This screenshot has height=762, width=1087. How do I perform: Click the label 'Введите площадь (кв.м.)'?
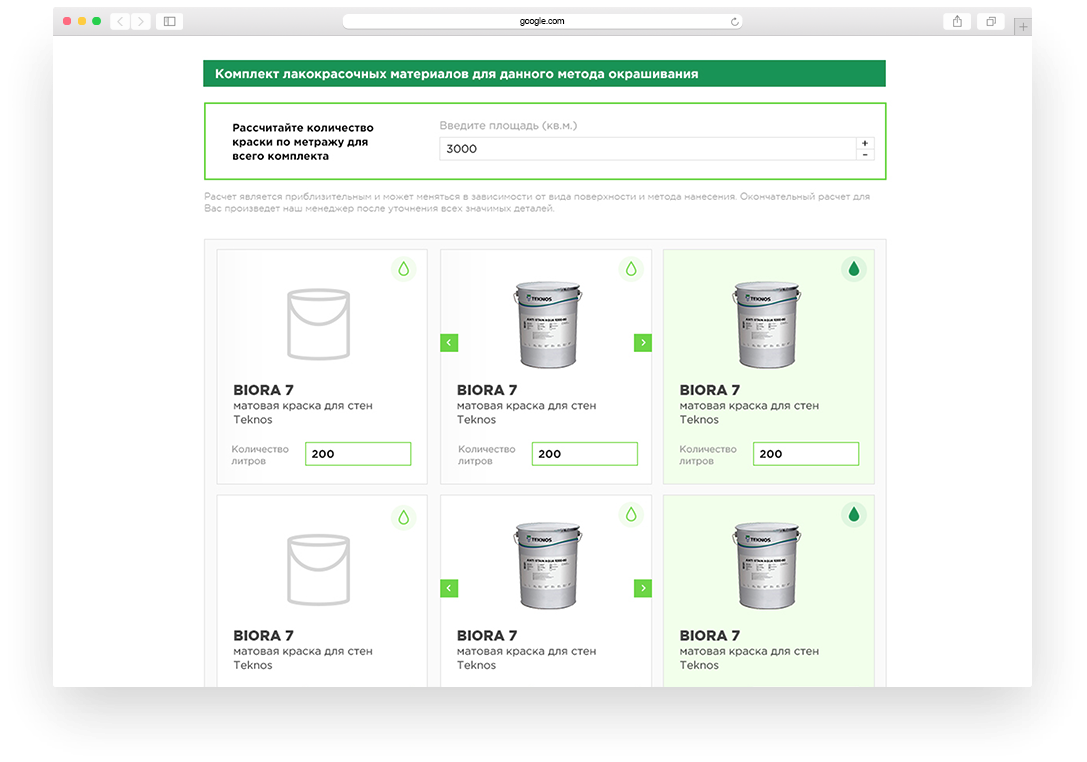[x=508, y=125]
